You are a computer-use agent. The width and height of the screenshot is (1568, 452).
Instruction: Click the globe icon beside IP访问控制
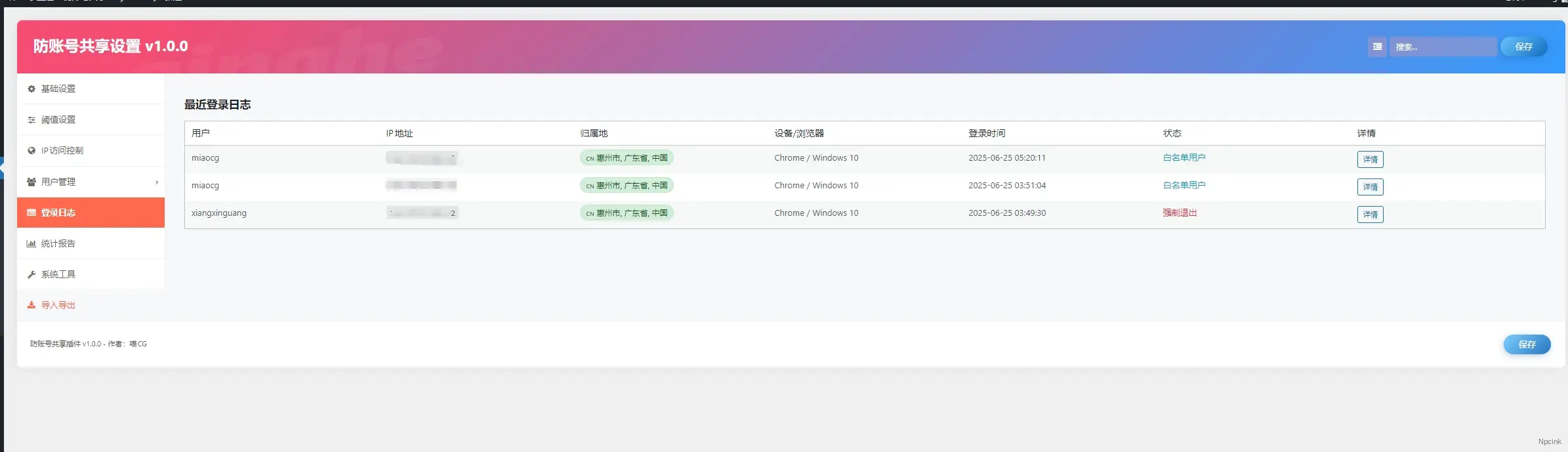click(x=31, y=151)
